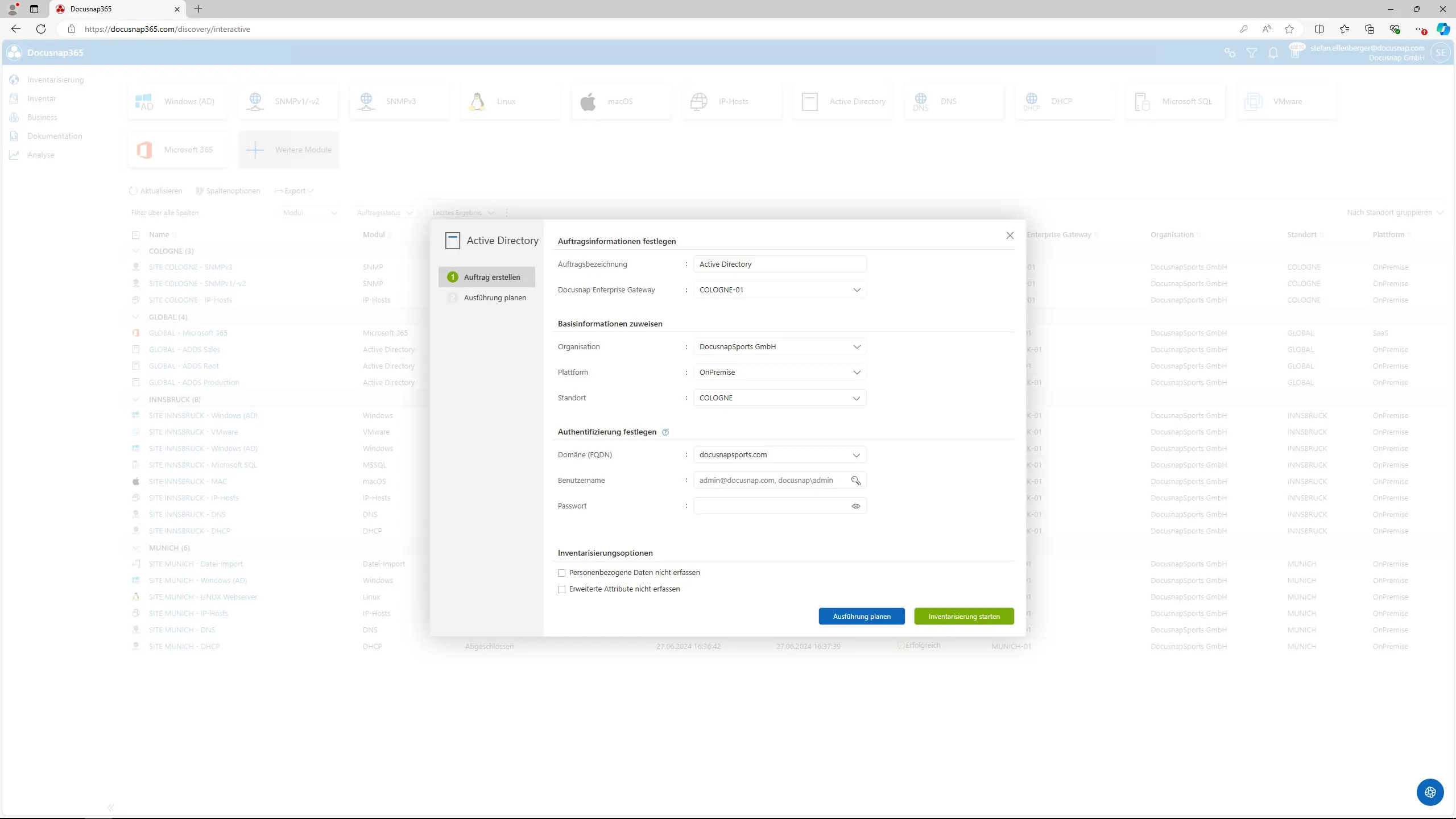Click the DNS module icon
This screenshot has height=819, width=1456.
[921, 102]
